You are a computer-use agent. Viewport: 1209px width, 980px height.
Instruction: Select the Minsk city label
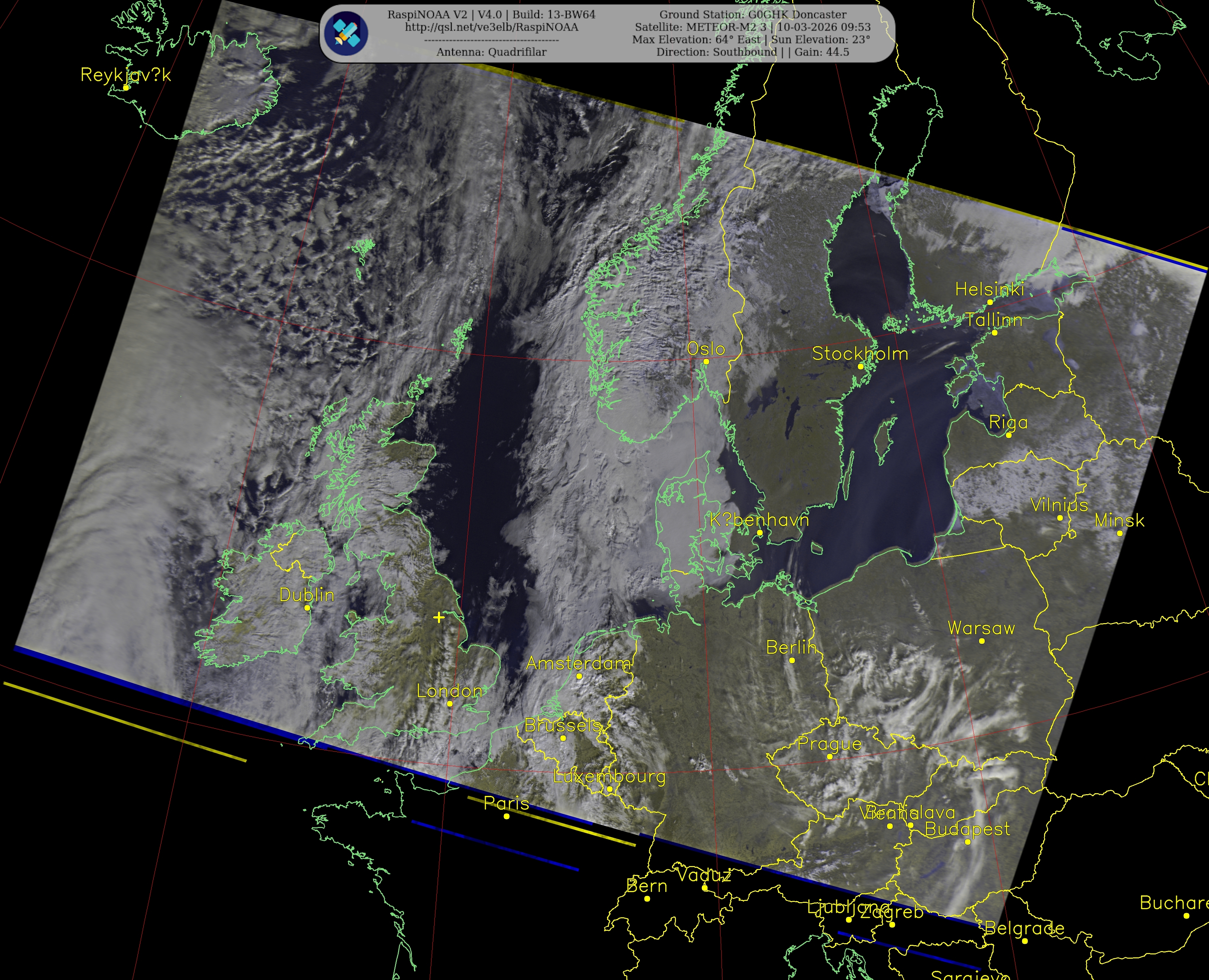tap(1119, 520)
